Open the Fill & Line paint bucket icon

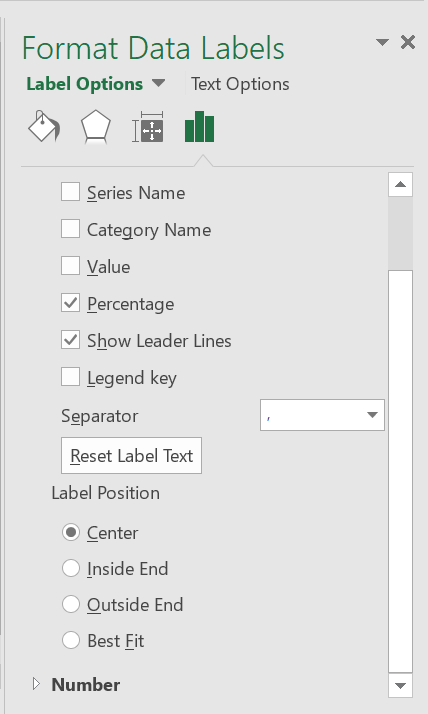point(44,127)
